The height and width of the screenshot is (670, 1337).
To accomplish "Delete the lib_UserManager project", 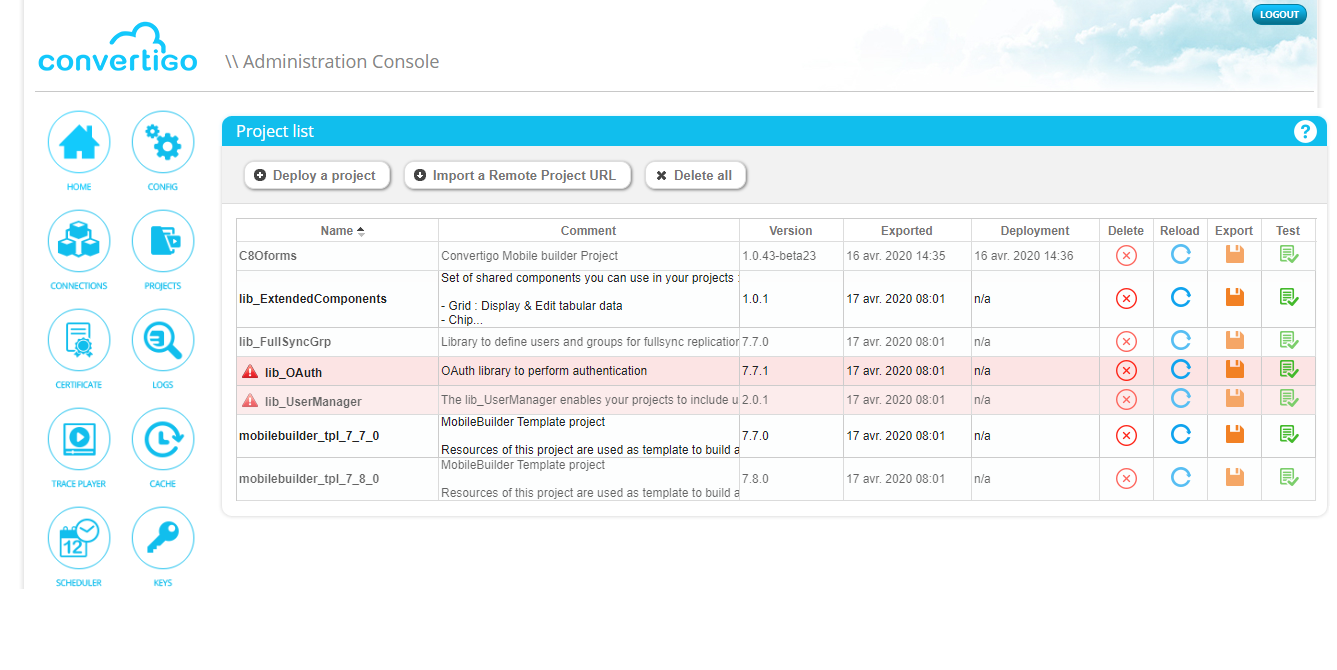I will pyautogui.click(x=1126, y=400).
